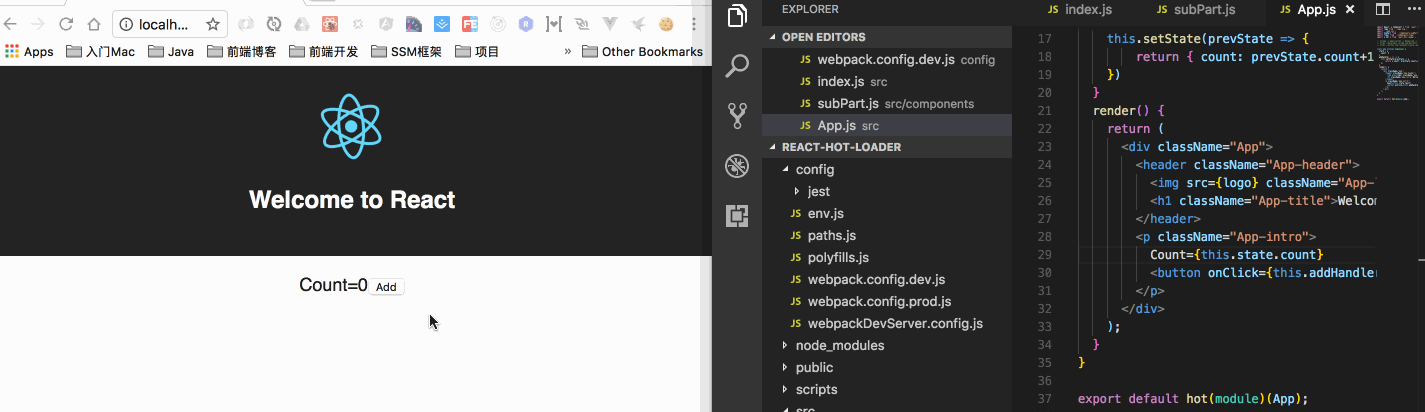The width and height of the screenshot is (1425, 412).
Task: Click the ]♥[ extension icon
Action: click(x=554, y=24)
